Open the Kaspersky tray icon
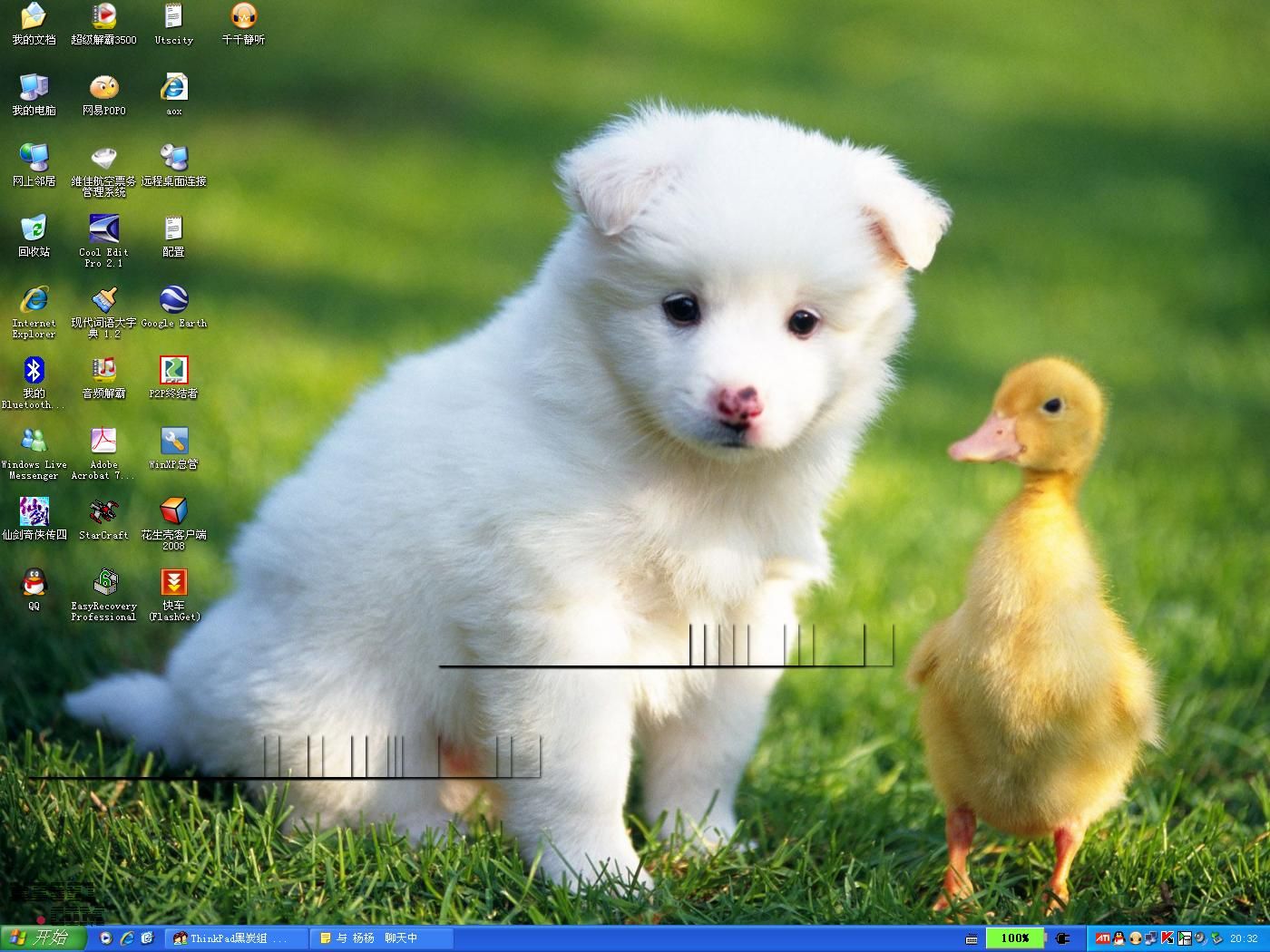Screen dimensions: 1270x952 click(1167, 938)
